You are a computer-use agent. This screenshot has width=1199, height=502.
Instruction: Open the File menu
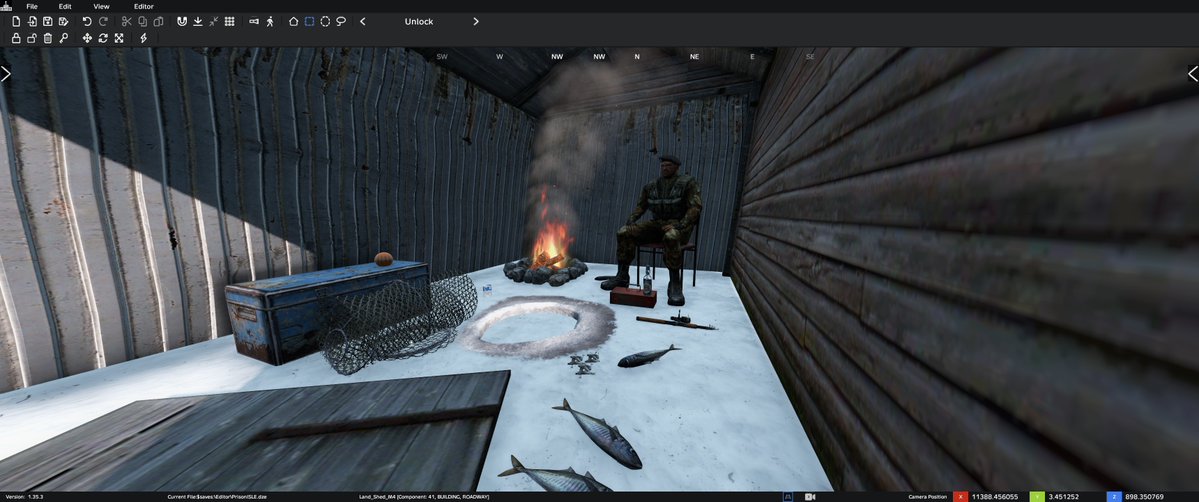point(32,6)
